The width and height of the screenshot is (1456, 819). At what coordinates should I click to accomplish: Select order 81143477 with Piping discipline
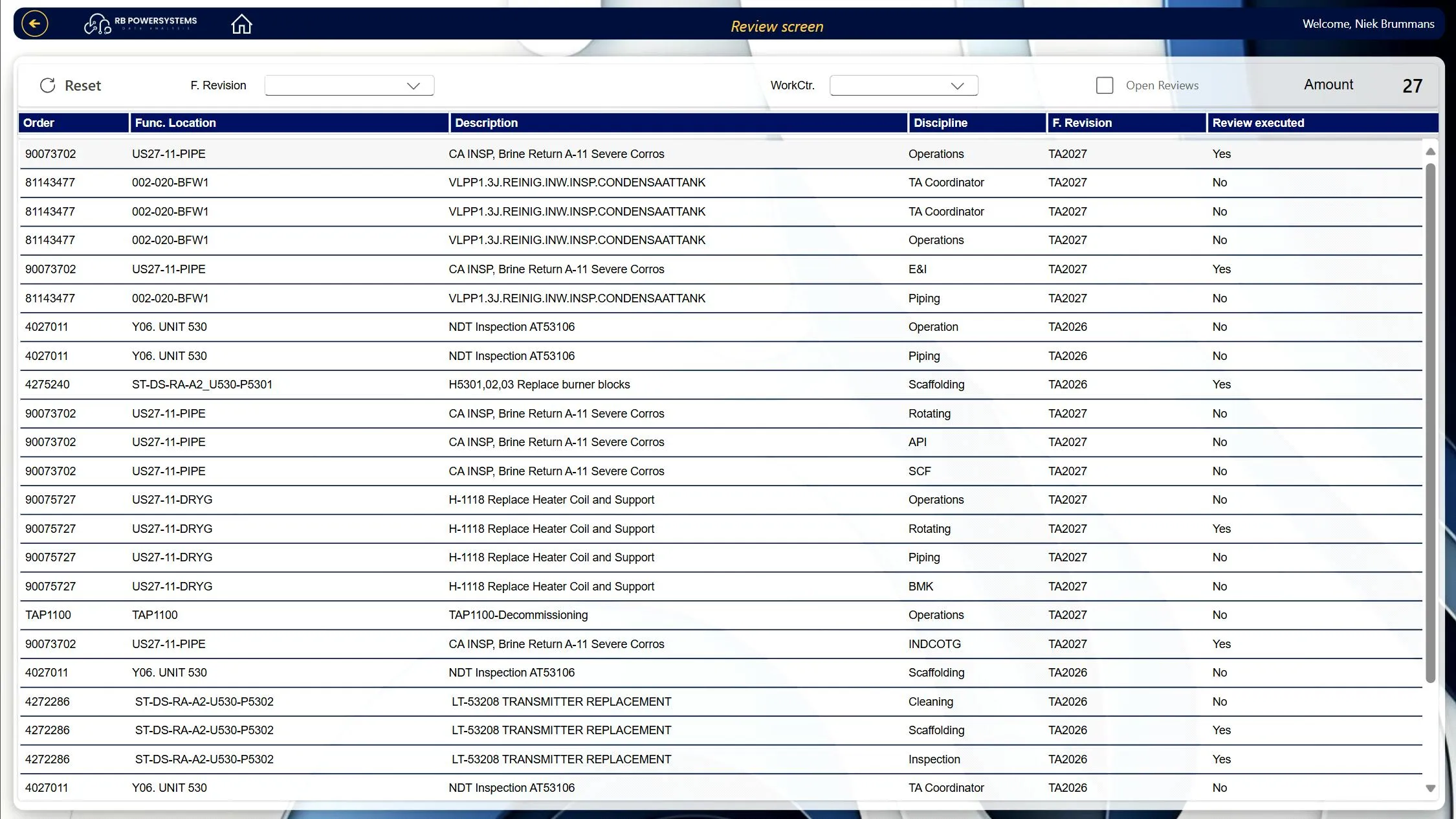pyautogui.click(x=721, y=298)
